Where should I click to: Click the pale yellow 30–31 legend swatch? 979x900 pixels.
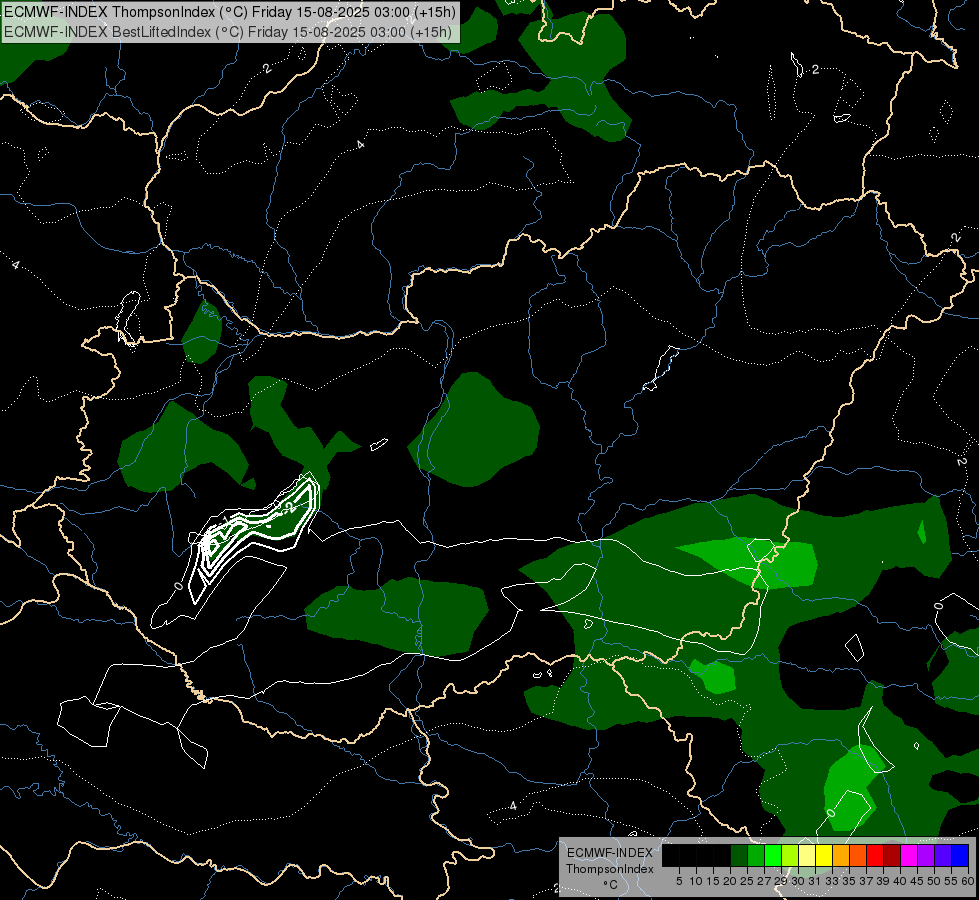click(807, 855)
